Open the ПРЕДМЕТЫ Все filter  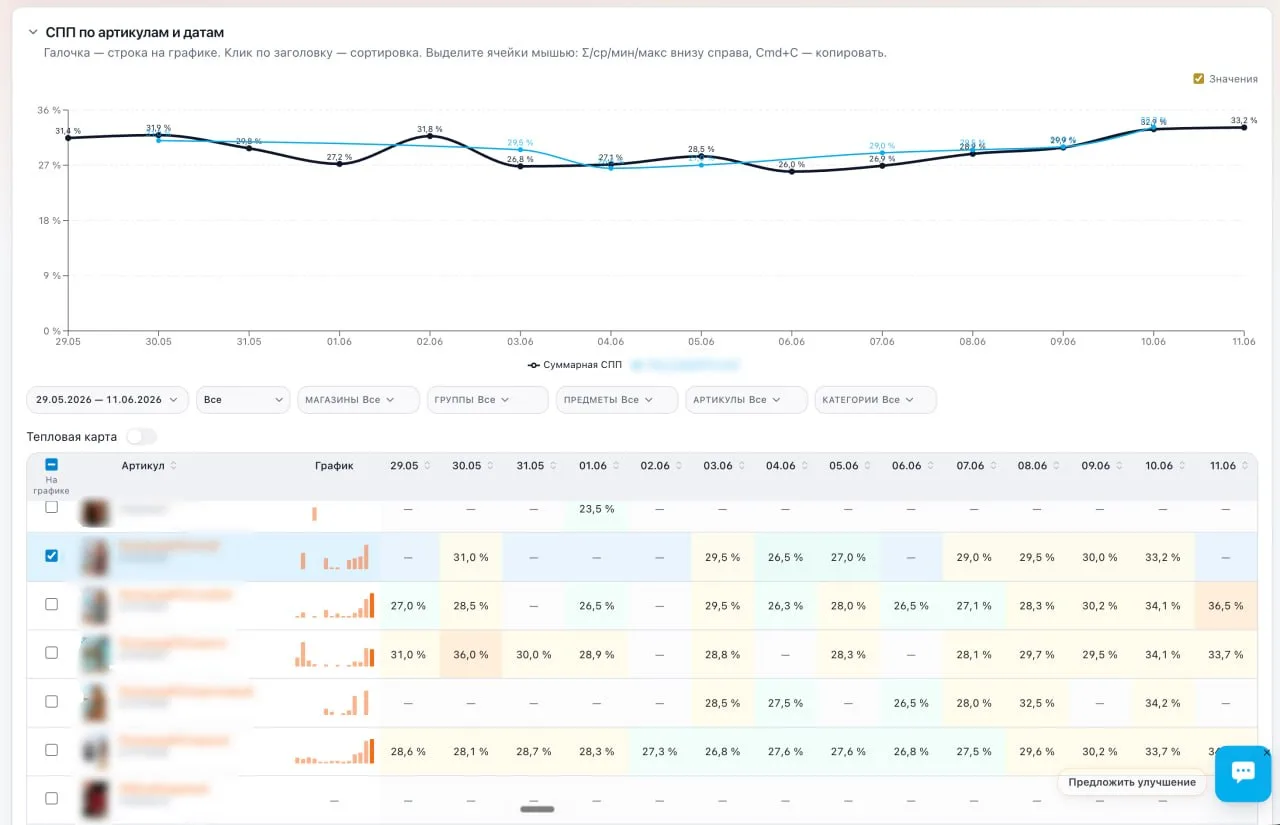point(617,400)
